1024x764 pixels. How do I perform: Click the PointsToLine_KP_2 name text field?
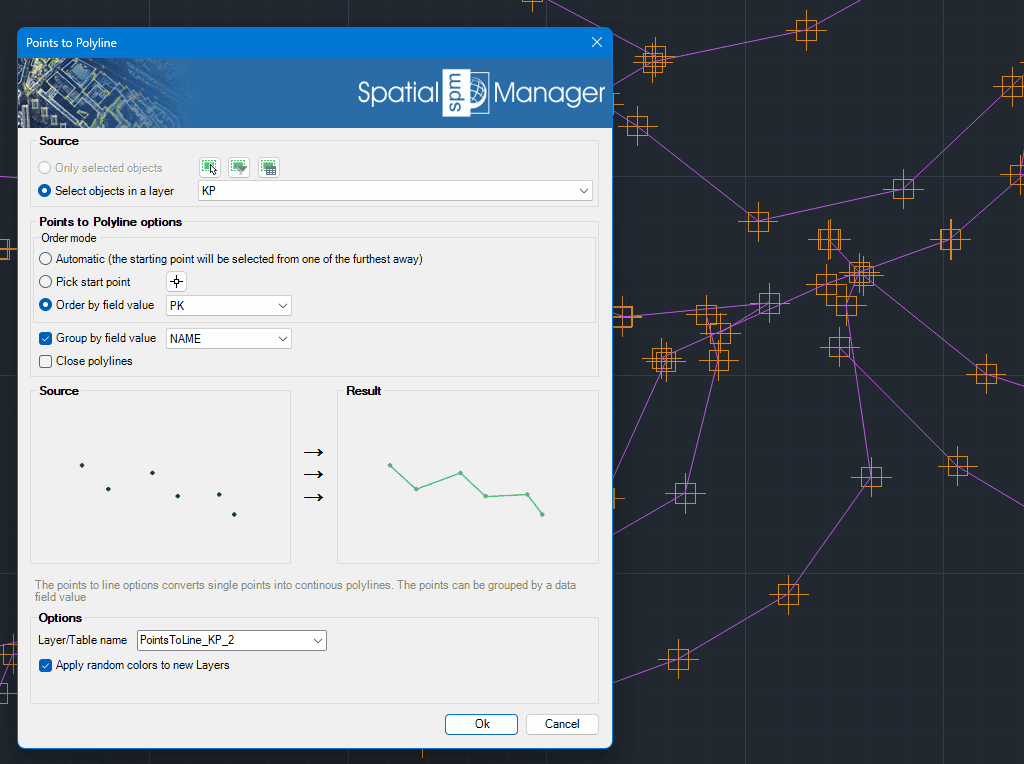pyautogui.click(x=223, y=641)
